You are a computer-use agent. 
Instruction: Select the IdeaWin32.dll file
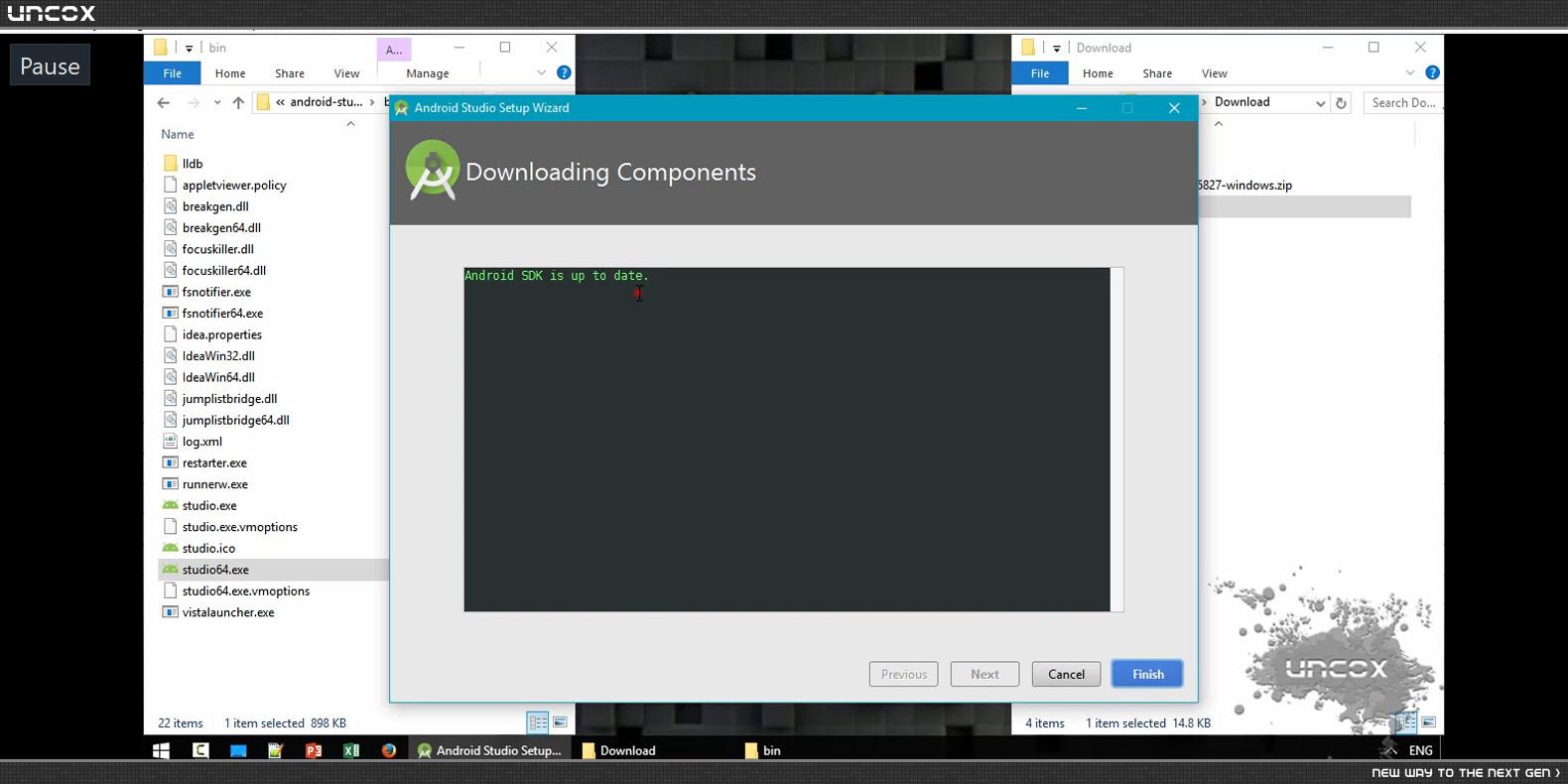coord(218,355)
